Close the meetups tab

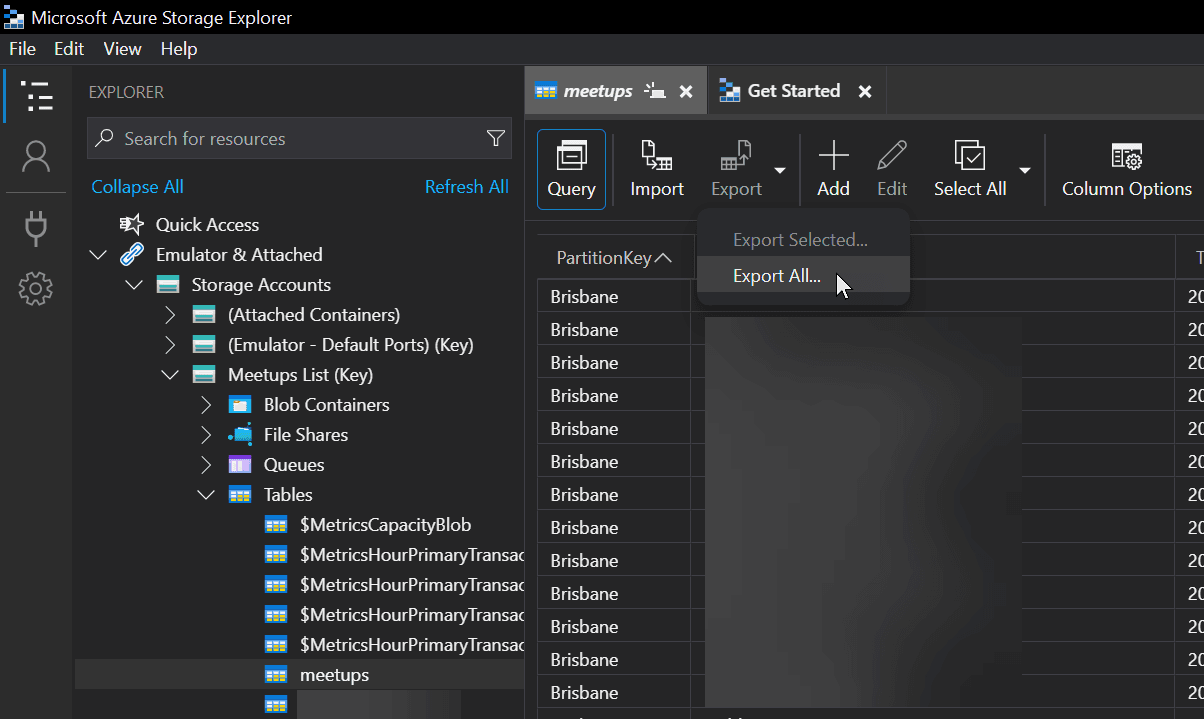click(686, 91)
